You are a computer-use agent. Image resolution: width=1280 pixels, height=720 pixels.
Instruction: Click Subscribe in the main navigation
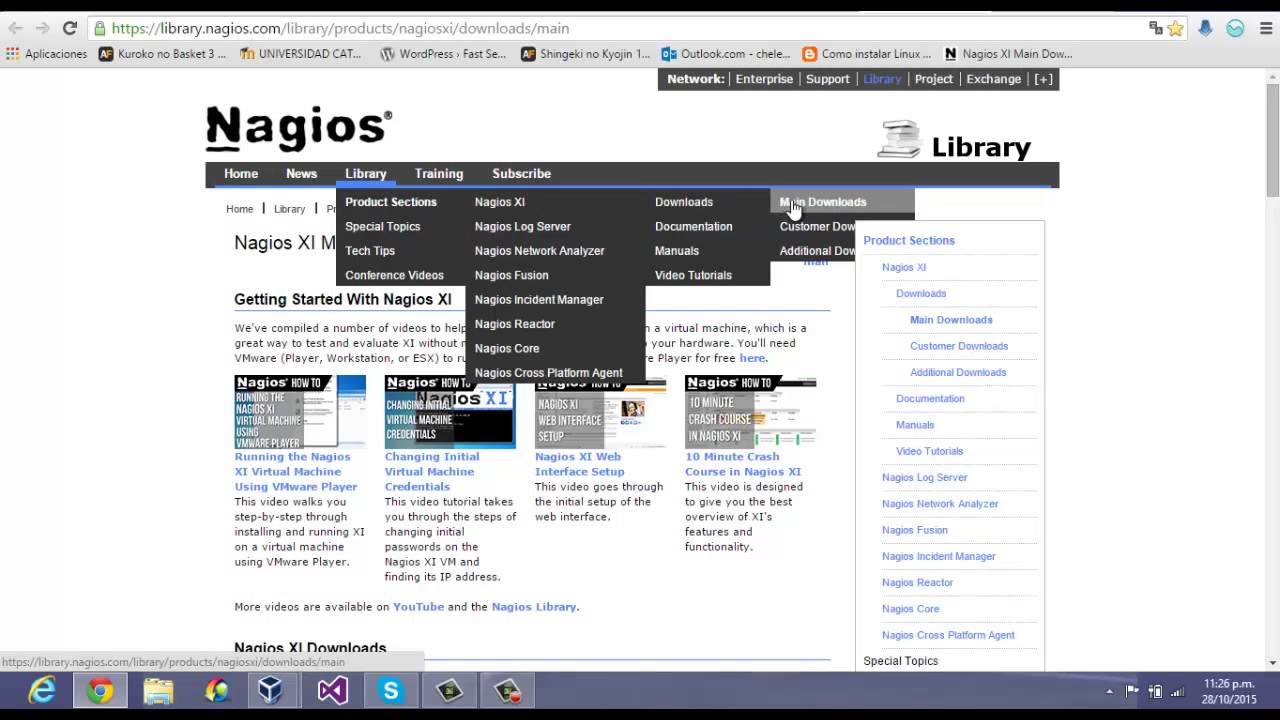(x=521, y=174)
